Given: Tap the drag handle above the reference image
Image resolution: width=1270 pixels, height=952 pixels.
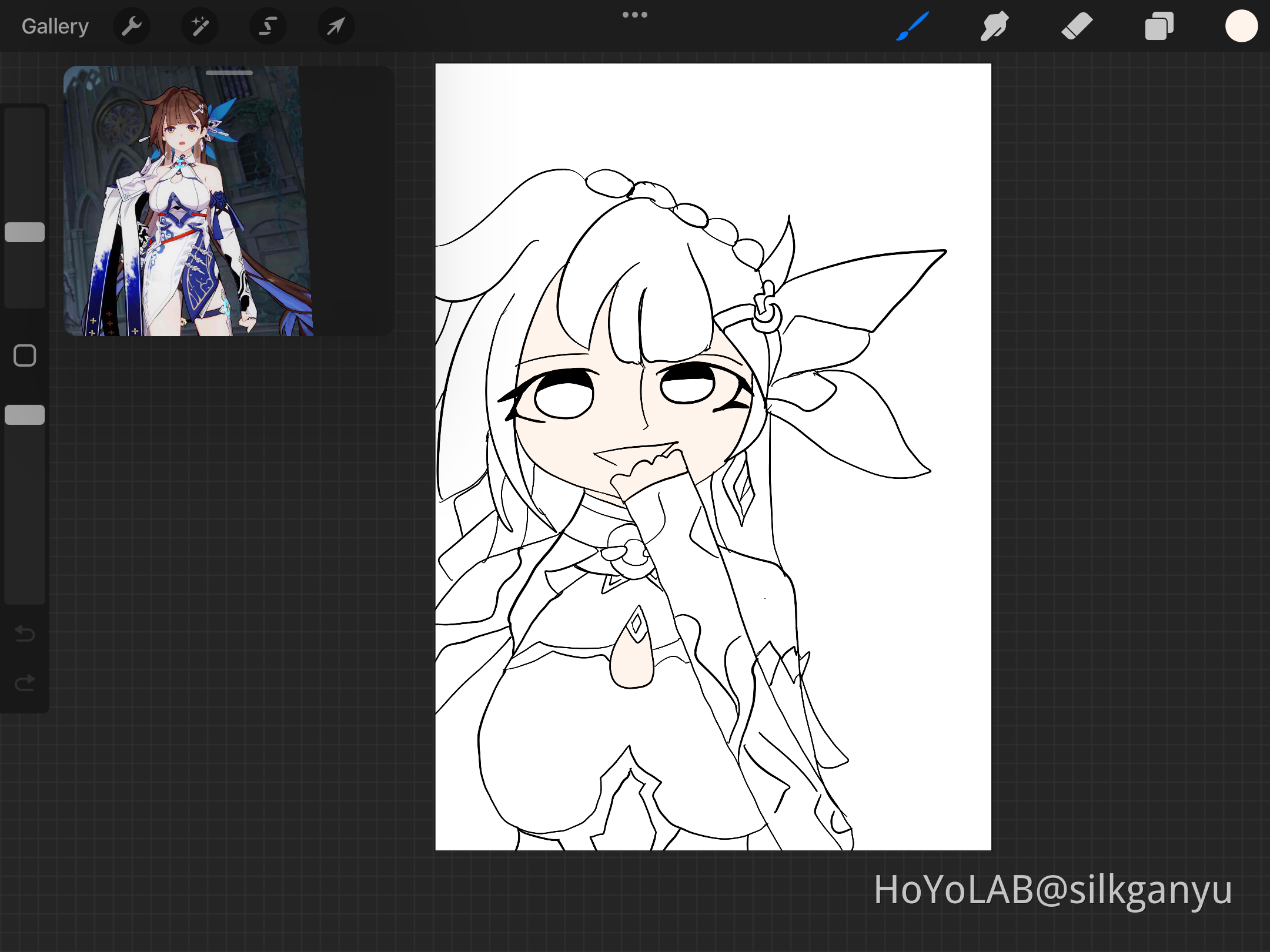Looking at the screenshot, I should pyautogui.click(x=229, y=72).
